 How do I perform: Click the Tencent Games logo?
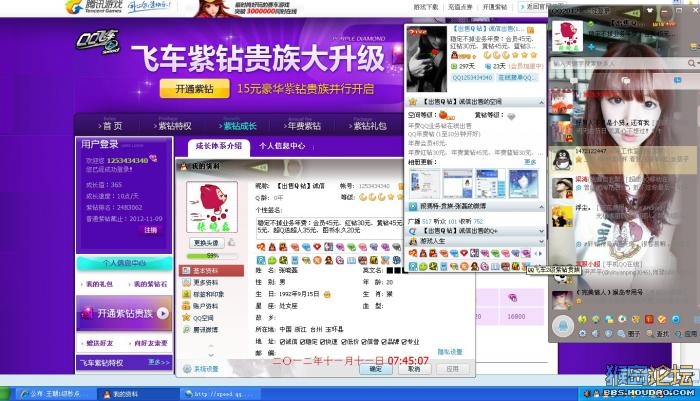tap(94, 6)
